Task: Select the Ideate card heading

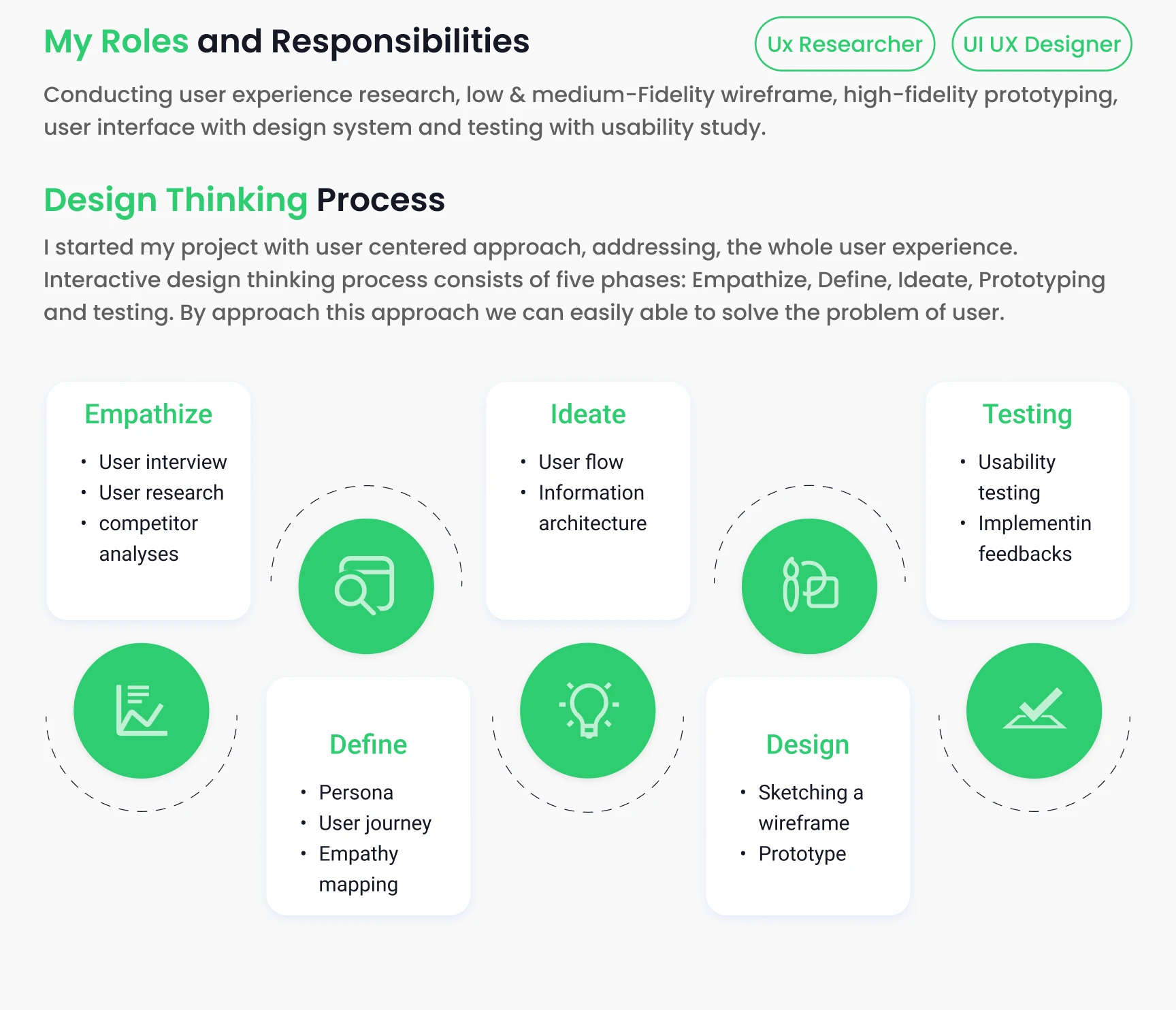Action: (x=588, y=414)
